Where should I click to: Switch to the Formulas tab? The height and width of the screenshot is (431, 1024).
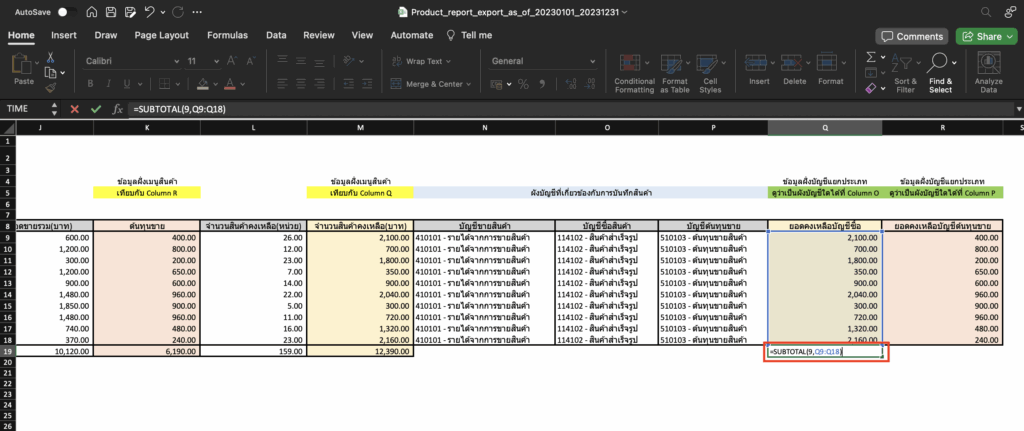[227, 35]
